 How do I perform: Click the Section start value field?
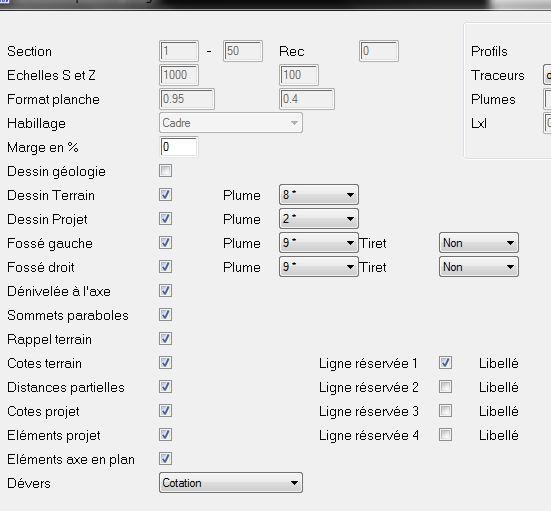click(x=179, y=51)
